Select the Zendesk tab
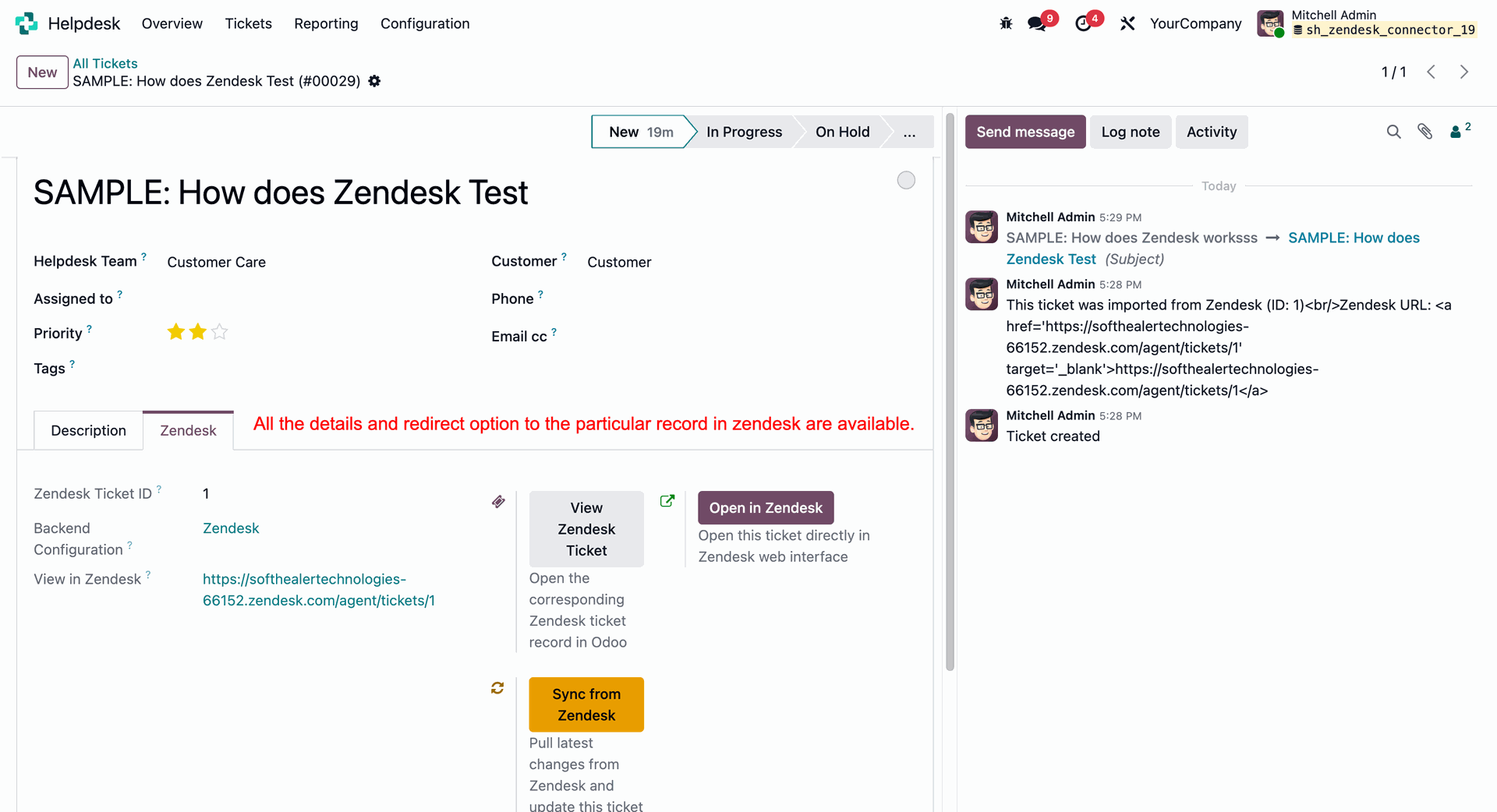 188,430
